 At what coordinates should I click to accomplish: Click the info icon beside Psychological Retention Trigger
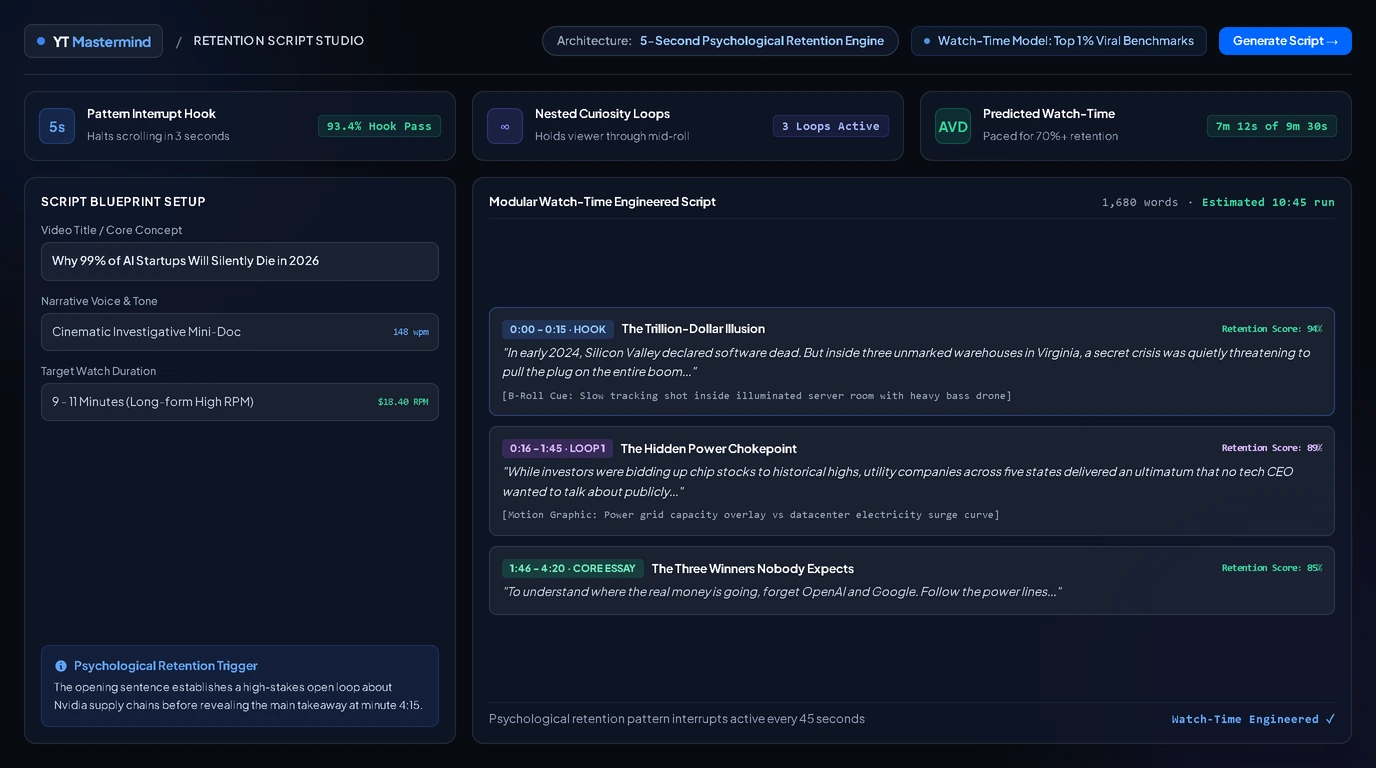click(61, 666)
